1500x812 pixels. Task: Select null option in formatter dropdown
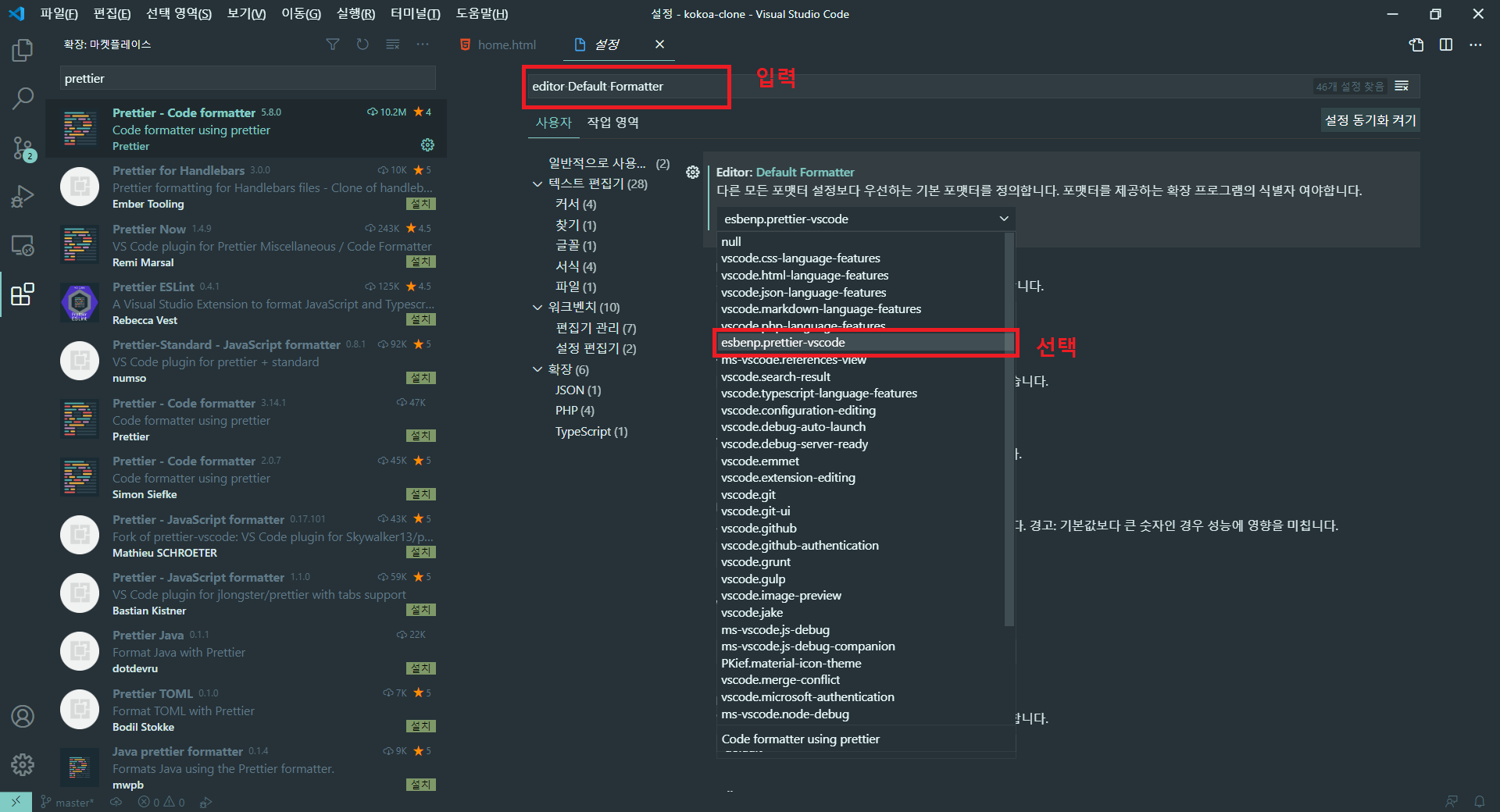(862, 241)
